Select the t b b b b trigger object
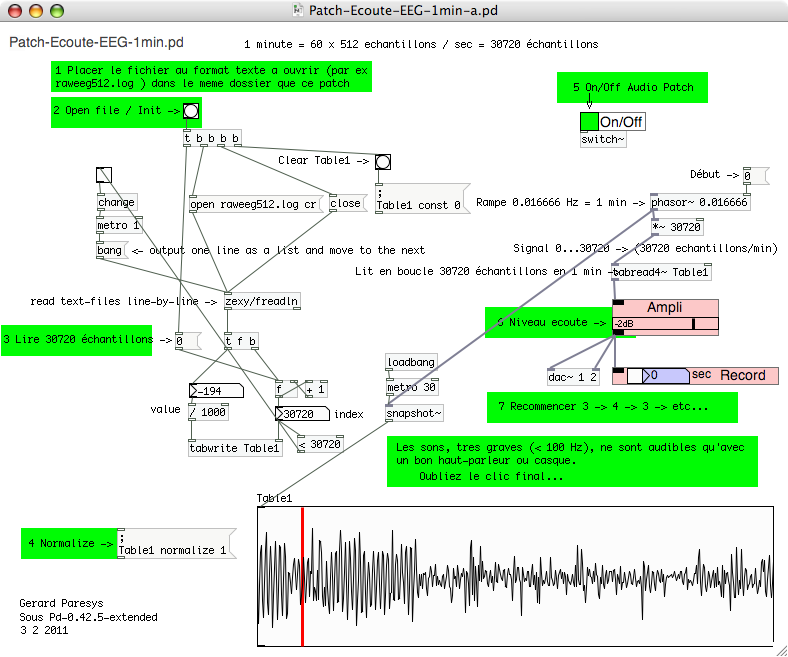This screenshot has height=657, width=788. pos(212,138)
